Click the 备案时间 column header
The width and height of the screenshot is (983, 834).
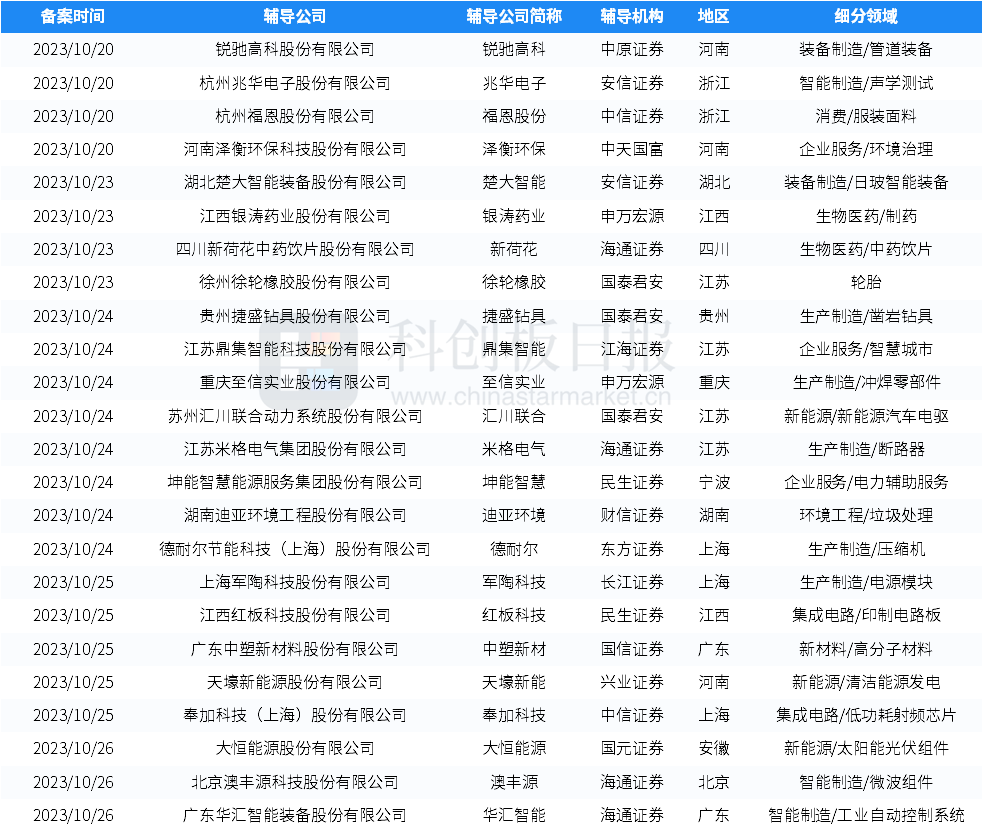click(x=73, y=16)
